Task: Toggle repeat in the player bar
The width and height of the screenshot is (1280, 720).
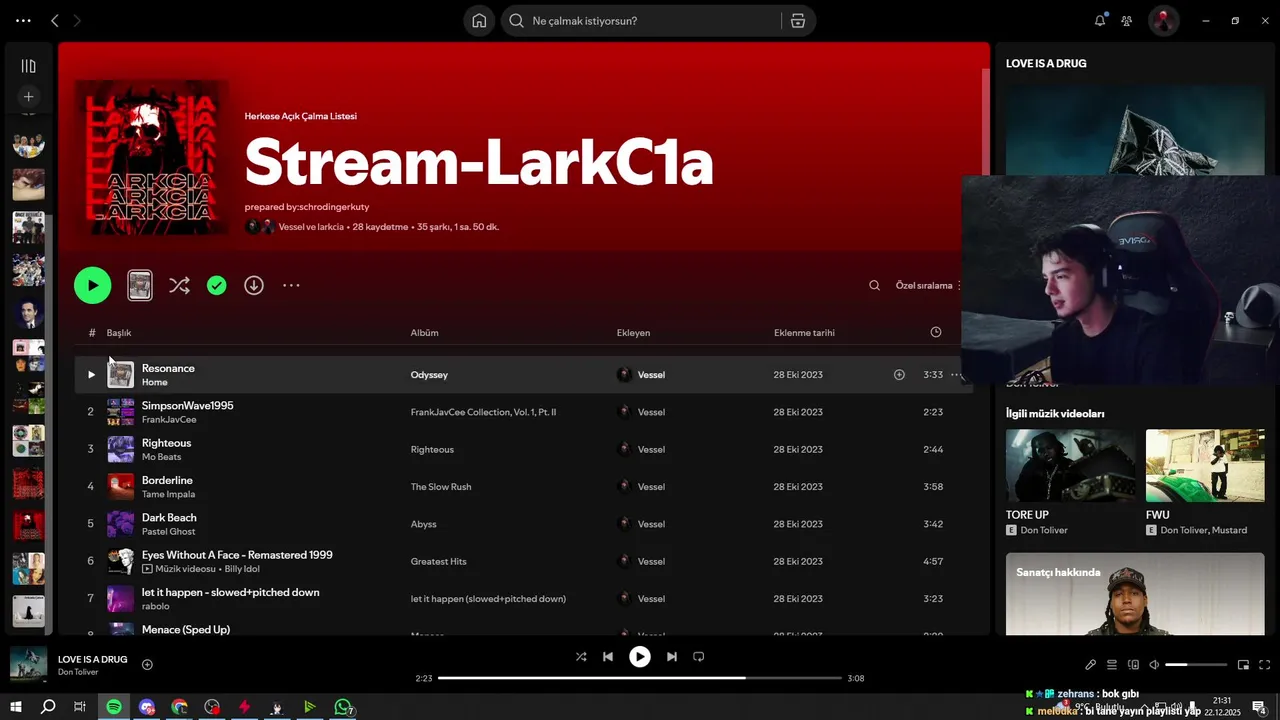Action: coord(699,657)
